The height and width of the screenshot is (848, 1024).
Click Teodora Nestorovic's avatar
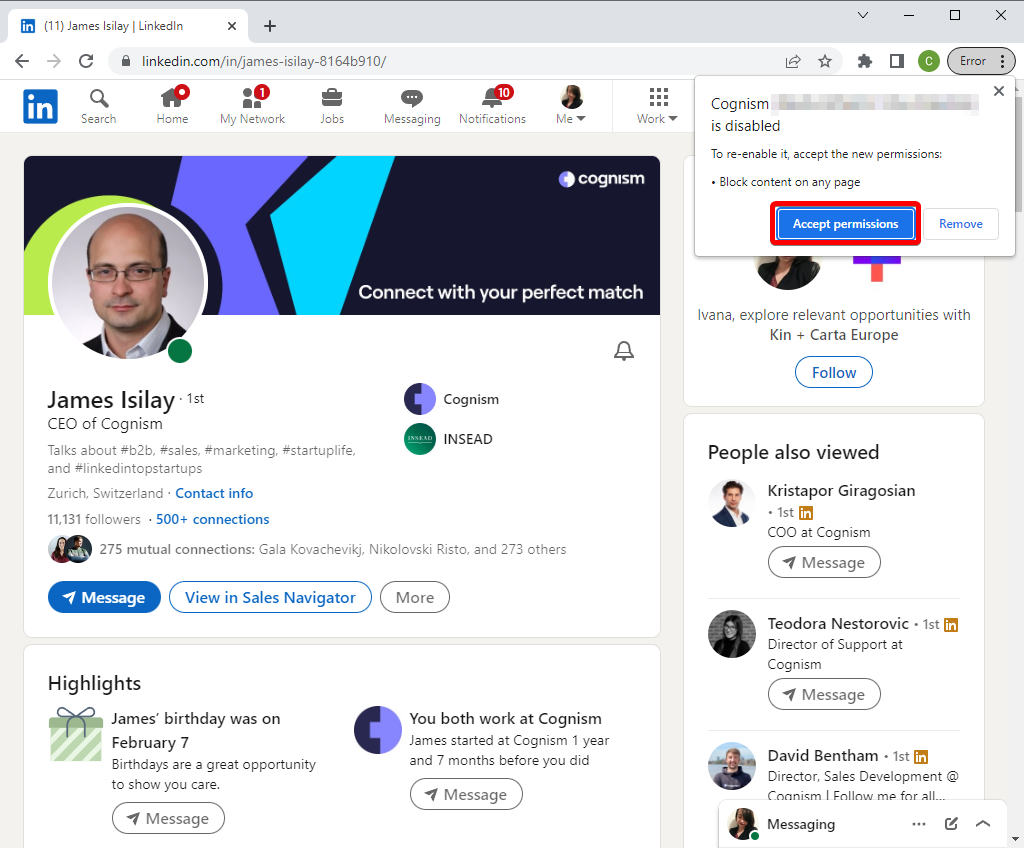pyautogui.click(x=731, y=634)
